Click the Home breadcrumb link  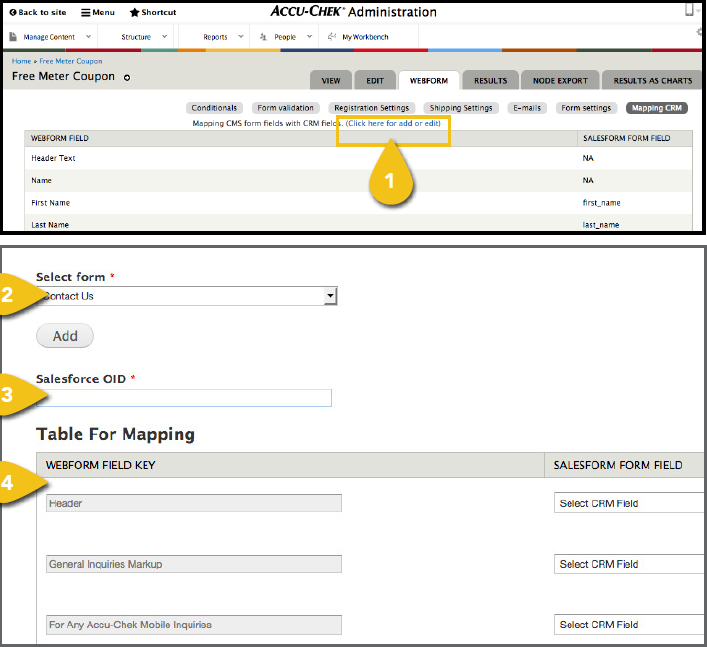click(21, 61)
